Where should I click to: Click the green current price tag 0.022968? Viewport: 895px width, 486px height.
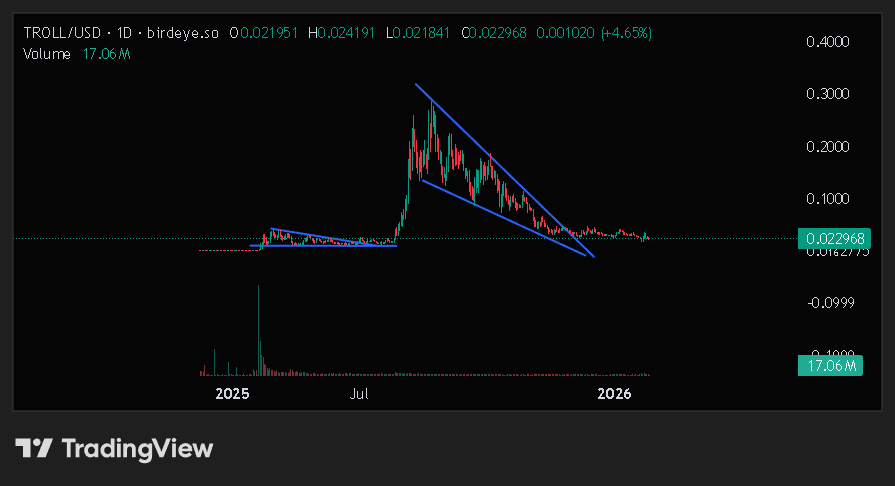[x=834, y=238]
